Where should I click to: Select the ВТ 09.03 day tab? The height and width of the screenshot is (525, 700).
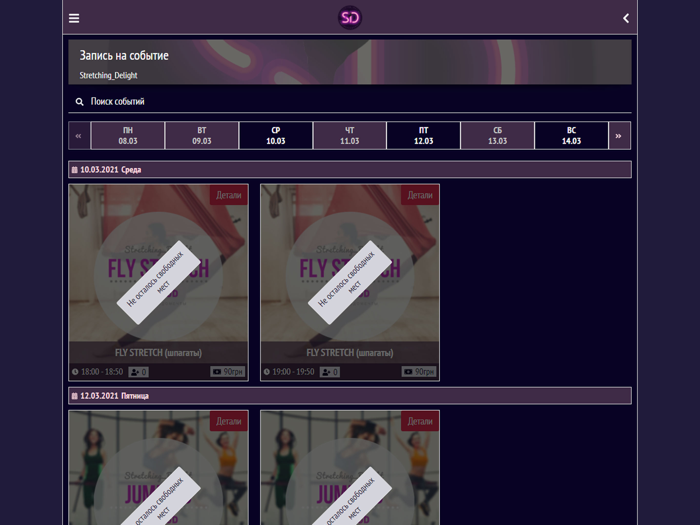(202, 136)
